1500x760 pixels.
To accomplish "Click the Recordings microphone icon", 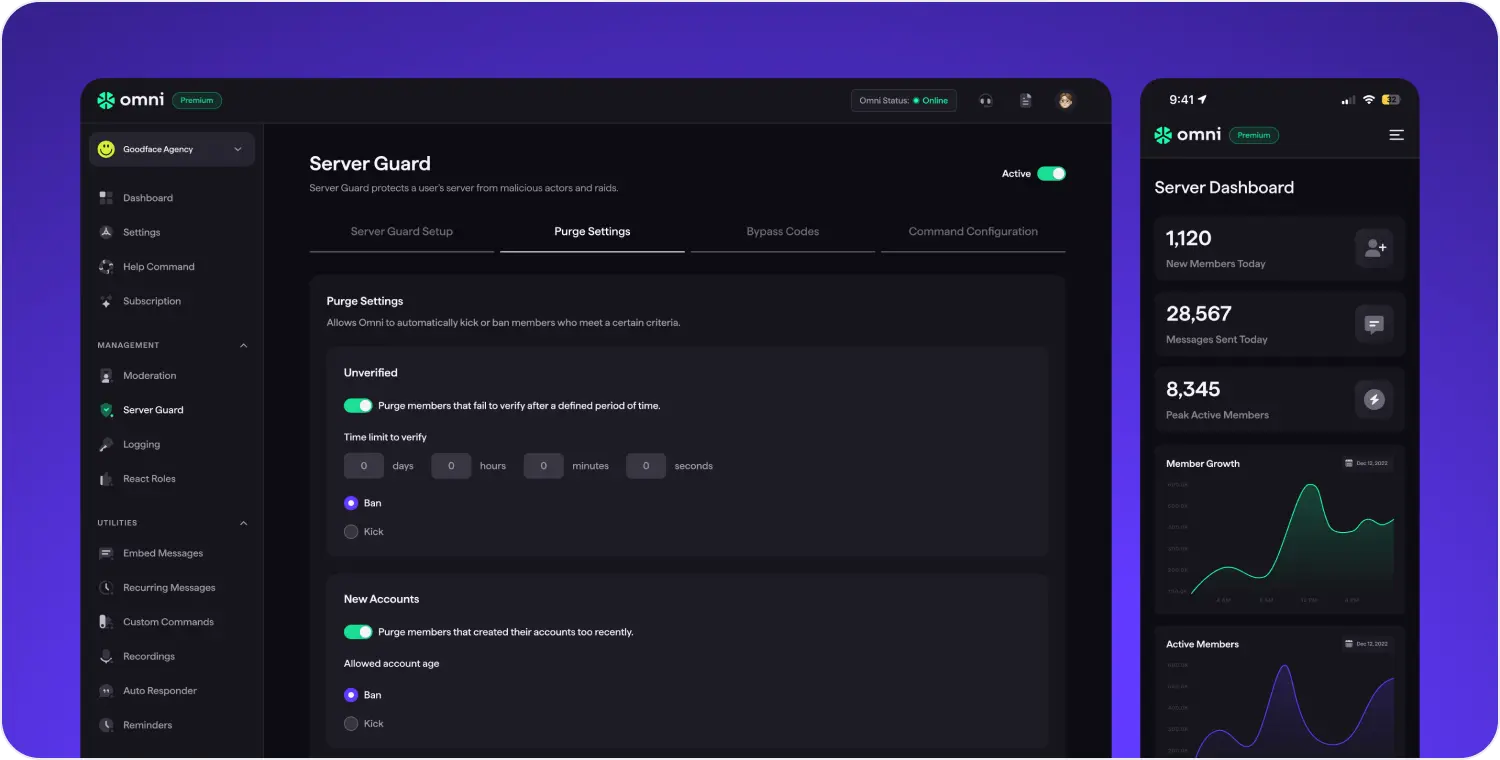I will coord(106,657).
